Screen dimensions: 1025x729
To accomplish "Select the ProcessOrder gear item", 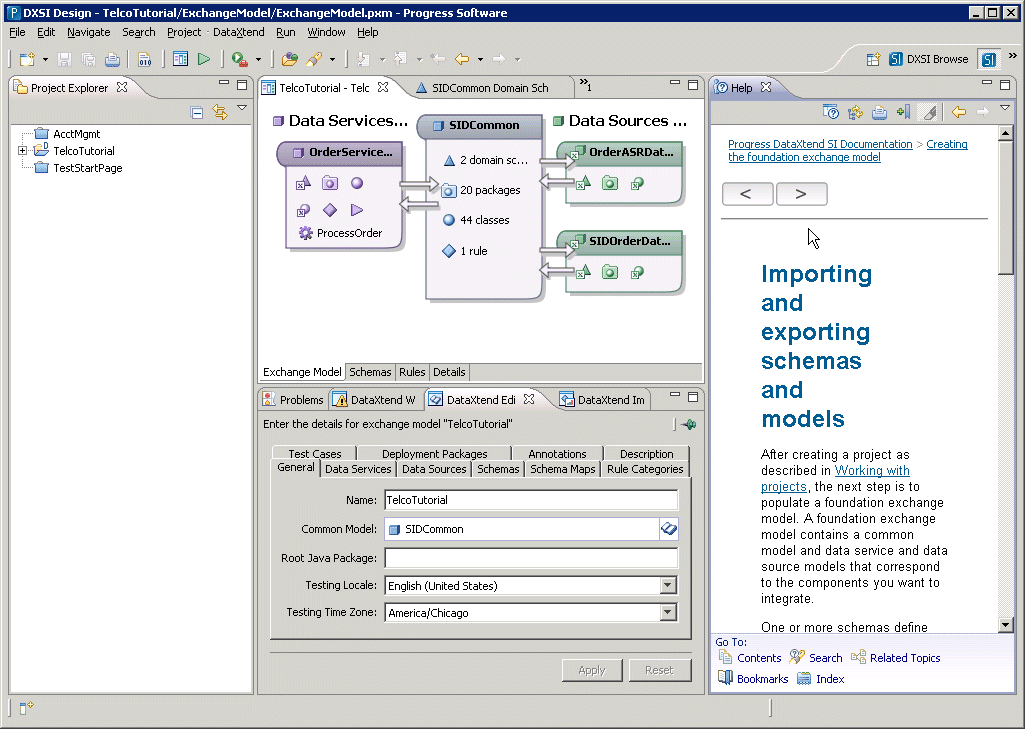I will point(341,233).
